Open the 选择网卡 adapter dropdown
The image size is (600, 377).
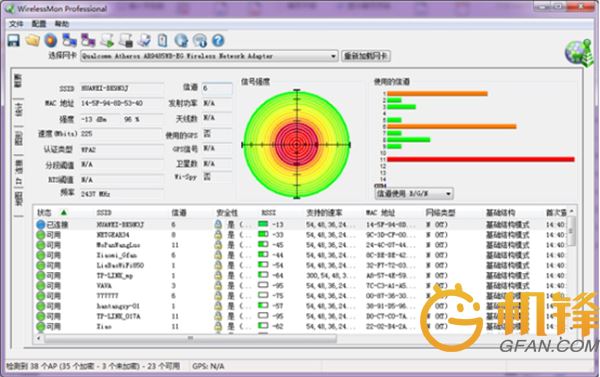209,56
